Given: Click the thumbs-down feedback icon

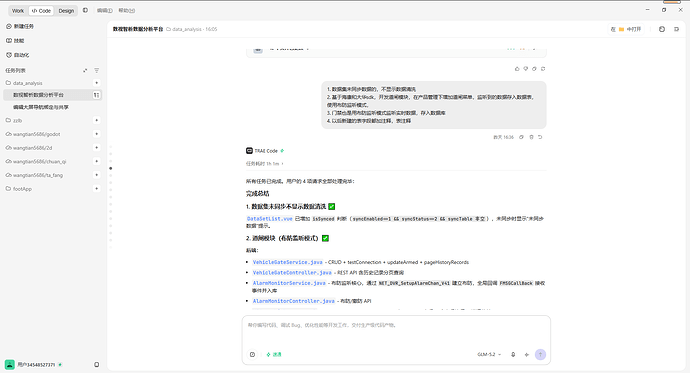Looking at the screenshot, I should coord(525,69).
